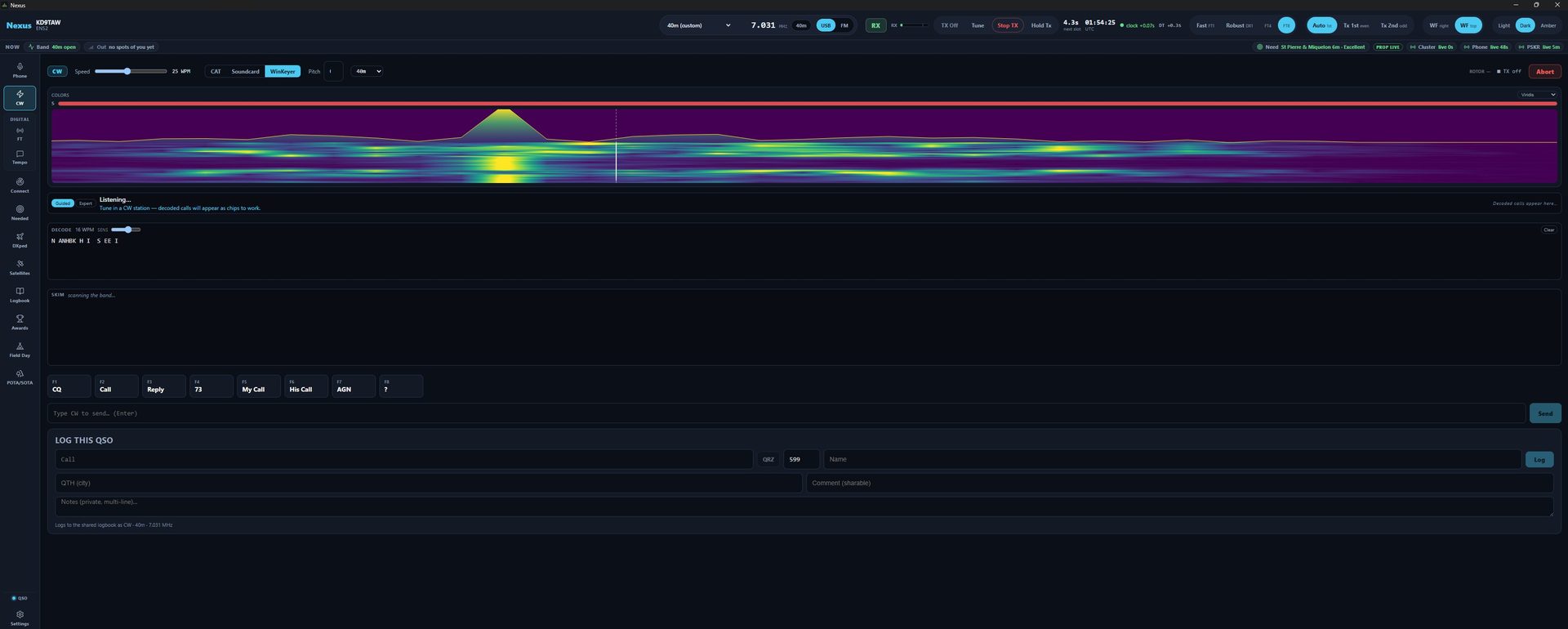
Task: Click the Cluster live status indicator
Action: [1432, 47]
